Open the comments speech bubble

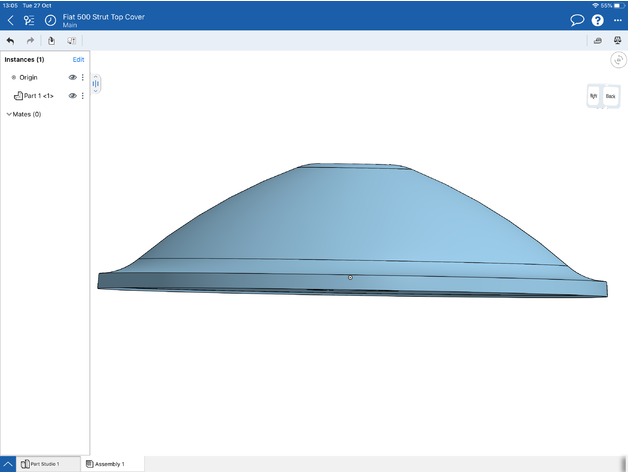[x=577, y=20]
